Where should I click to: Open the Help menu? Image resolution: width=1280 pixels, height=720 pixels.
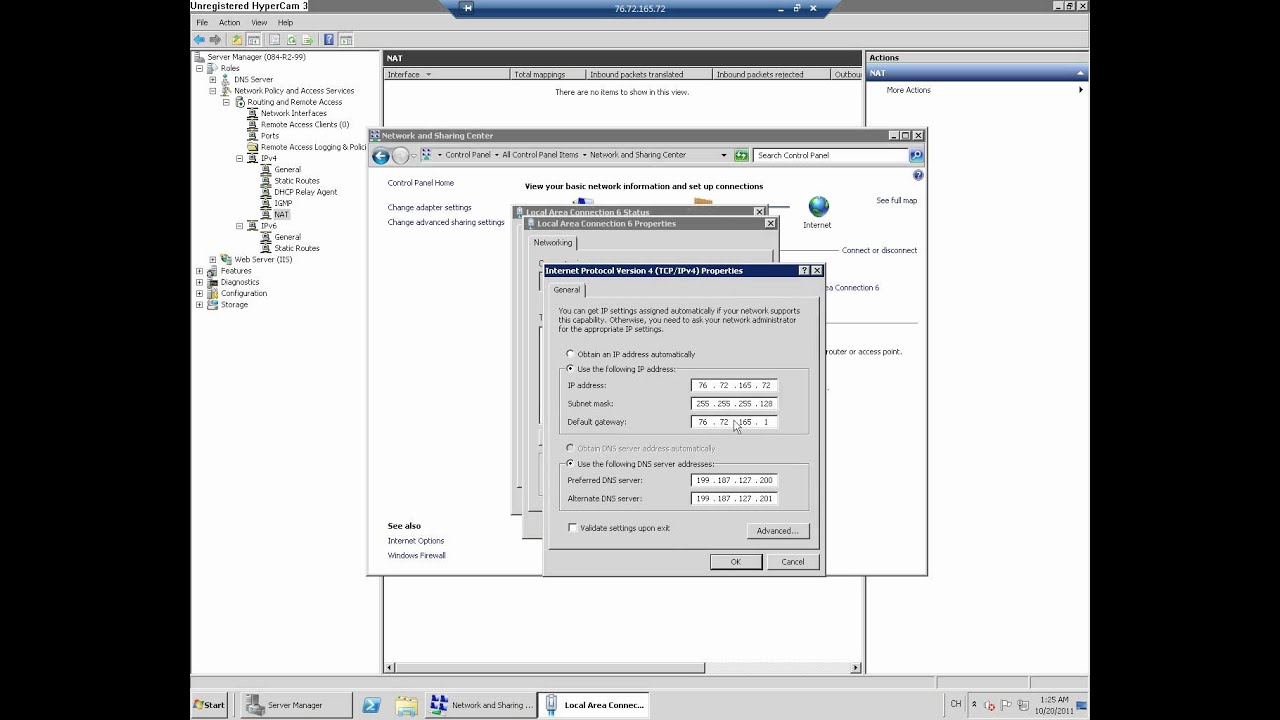tap(286, 22)
